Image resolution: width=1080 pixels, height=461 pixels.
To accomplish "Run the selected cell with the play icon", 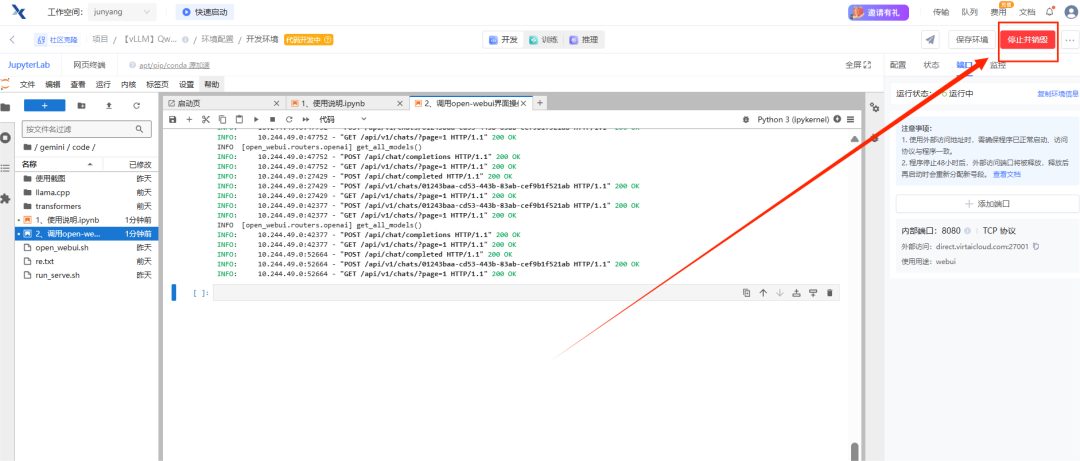I will coord(256,119).
